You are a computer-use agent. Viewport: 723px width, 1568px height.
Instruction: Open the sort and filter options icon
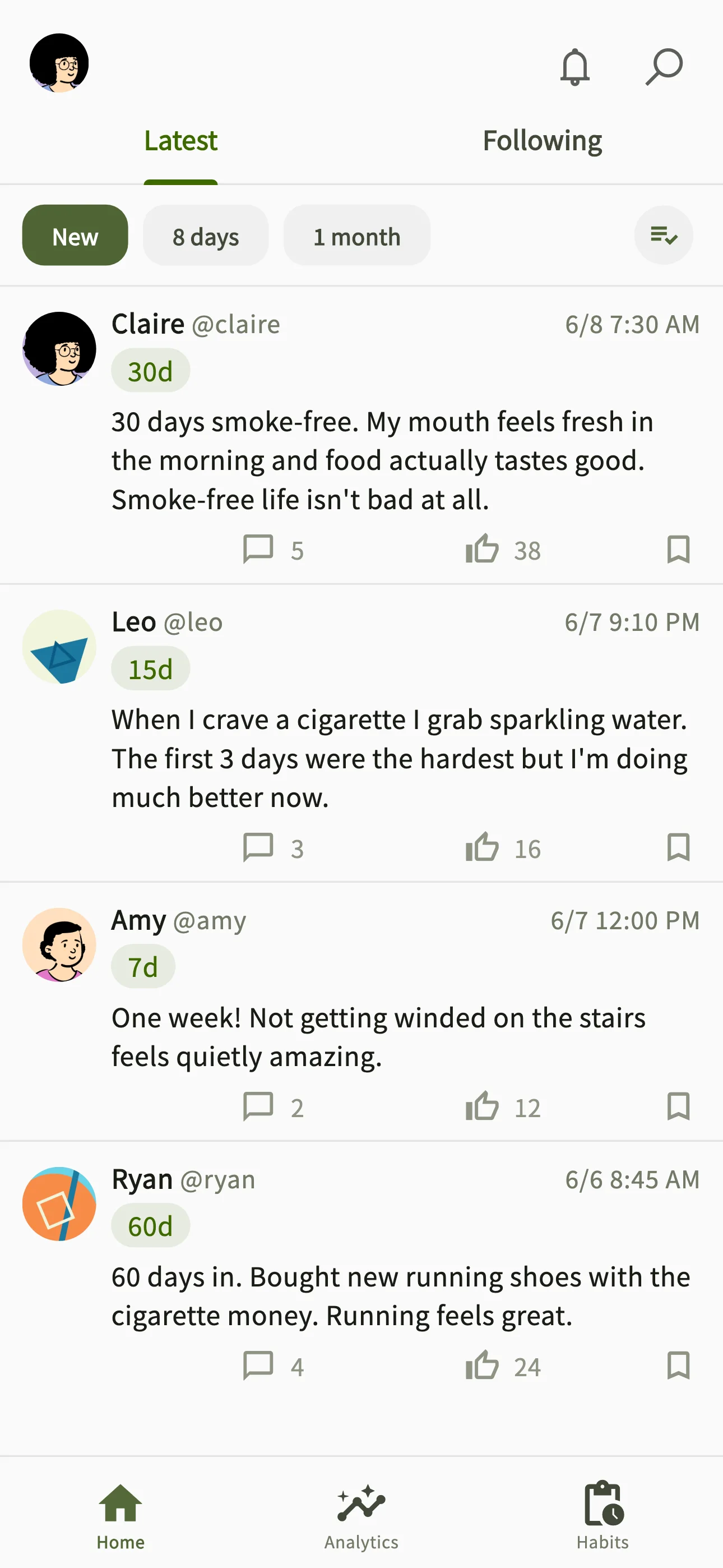click(x=664, y=235)
